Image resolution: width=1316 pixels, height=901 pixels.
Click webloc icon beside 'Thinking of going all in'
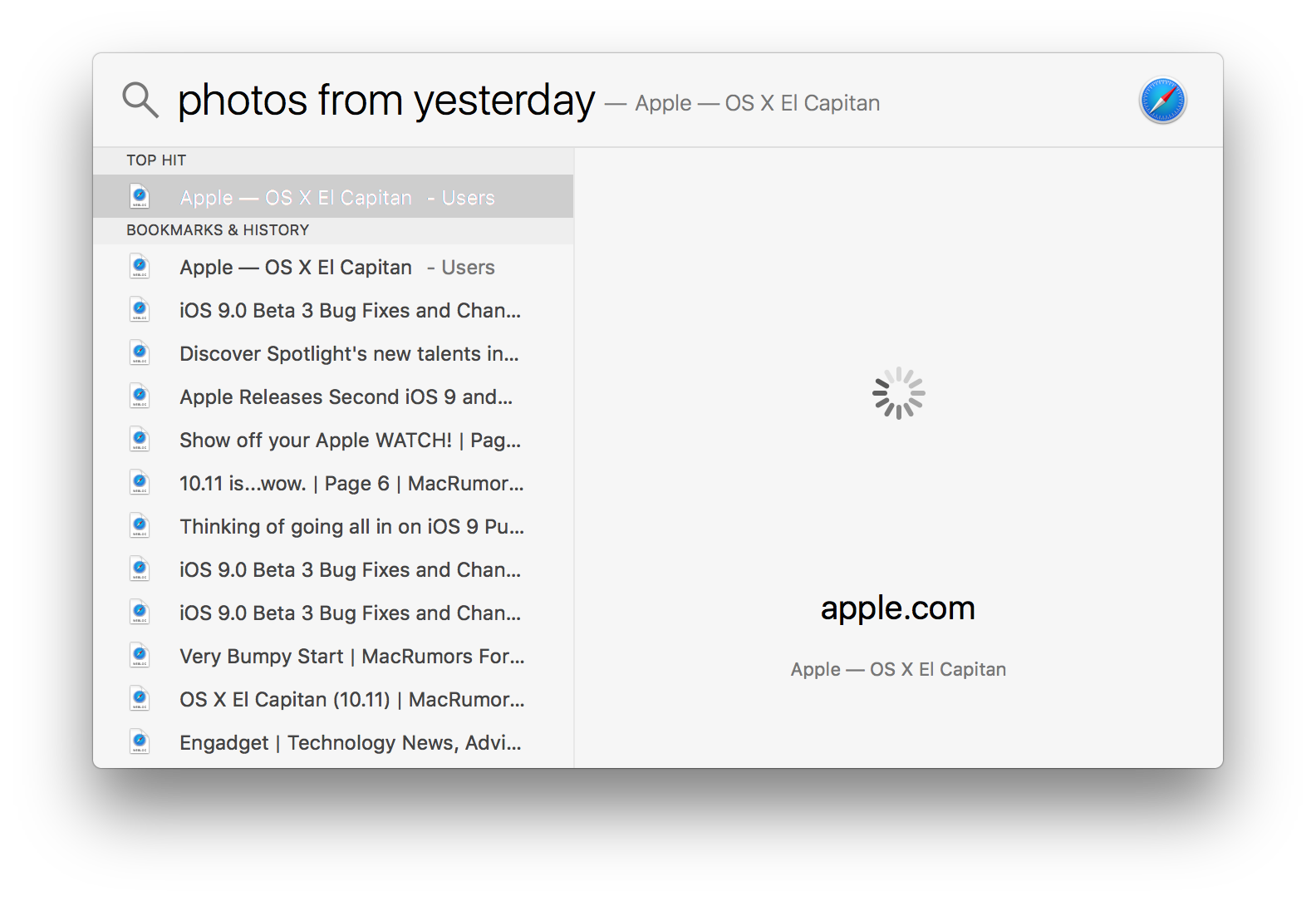140,526
